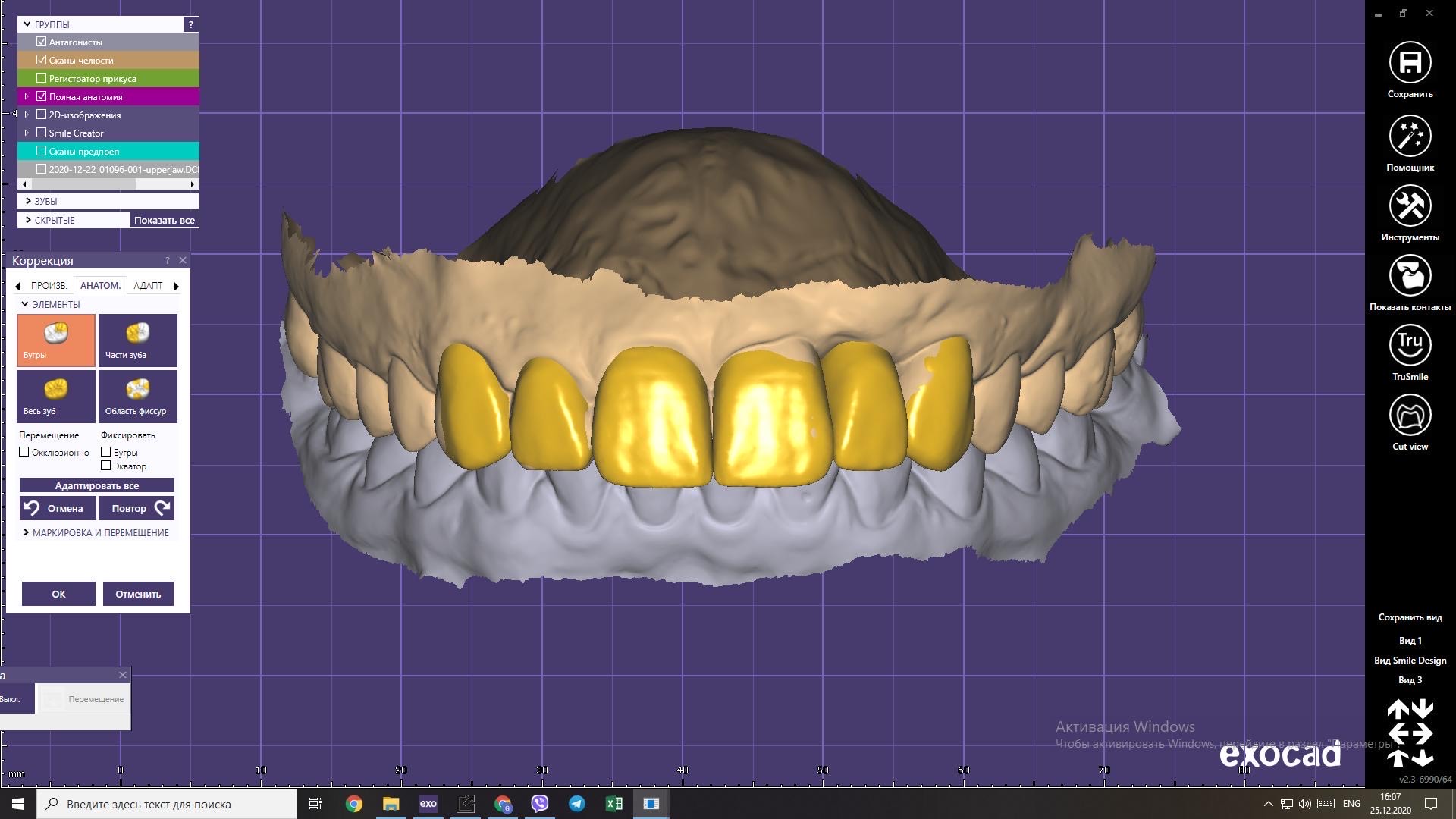Activate the Cut view icon
The width and height of the screenshot is (1456, 819).
1410,416
